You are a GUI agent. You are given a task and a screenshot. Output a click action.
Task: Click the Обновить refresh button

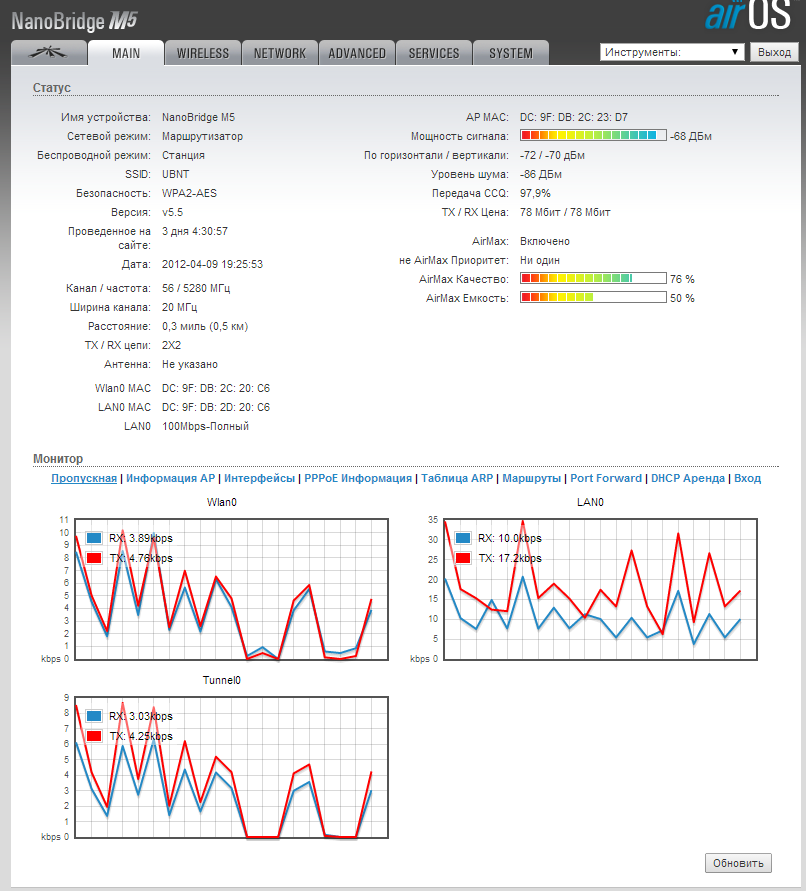tap(738, 863)
